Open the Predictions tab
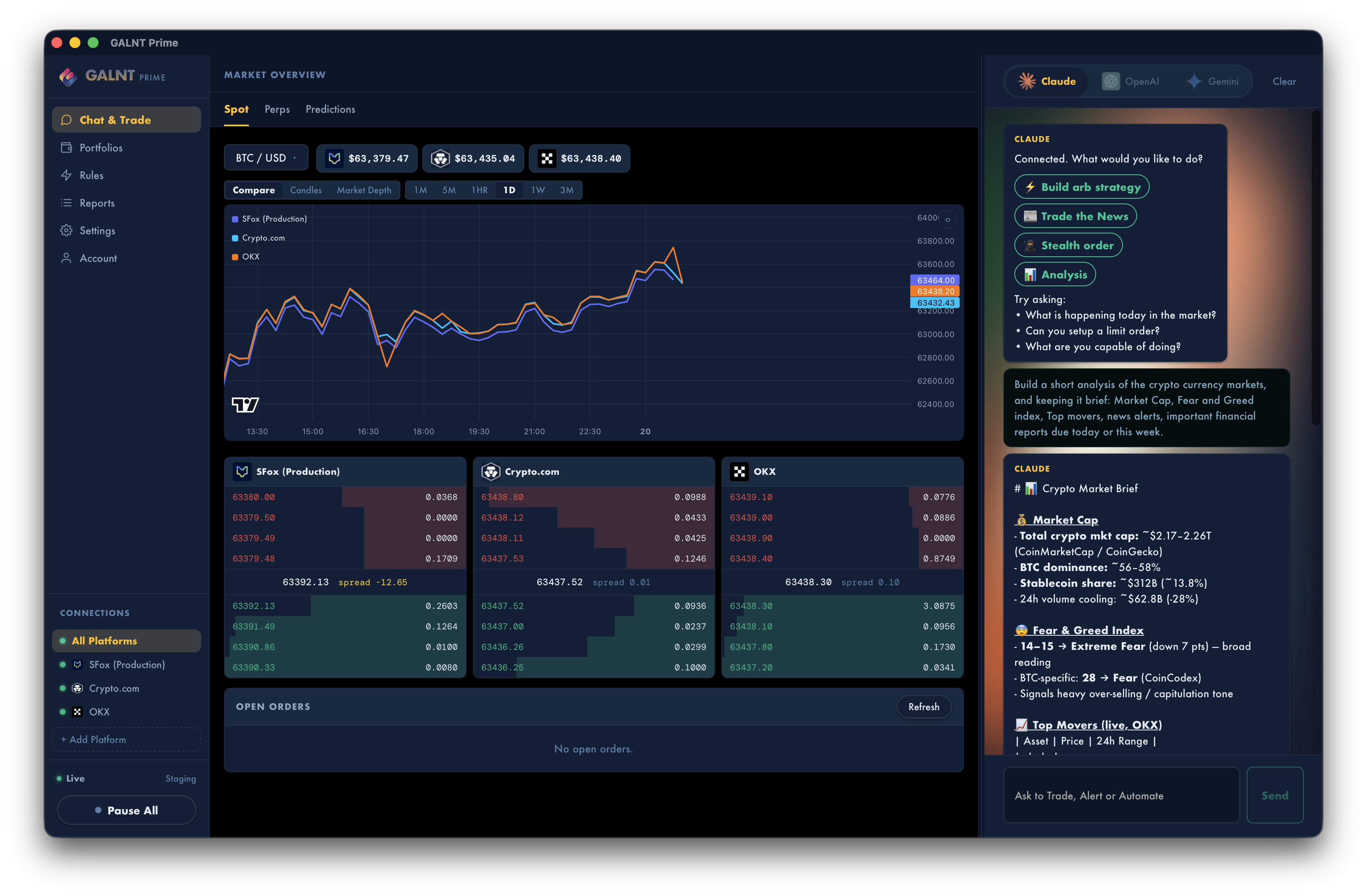The image size is (1367, 896). click(330, 109)
